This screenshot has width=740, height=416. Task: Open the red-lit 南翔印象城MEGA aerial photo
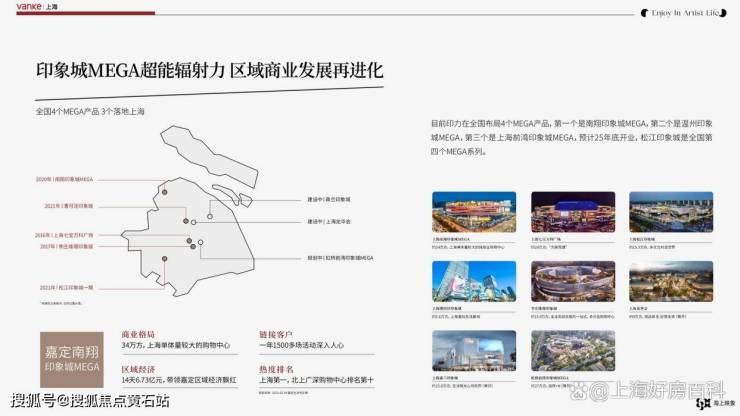tap(474, 212)
